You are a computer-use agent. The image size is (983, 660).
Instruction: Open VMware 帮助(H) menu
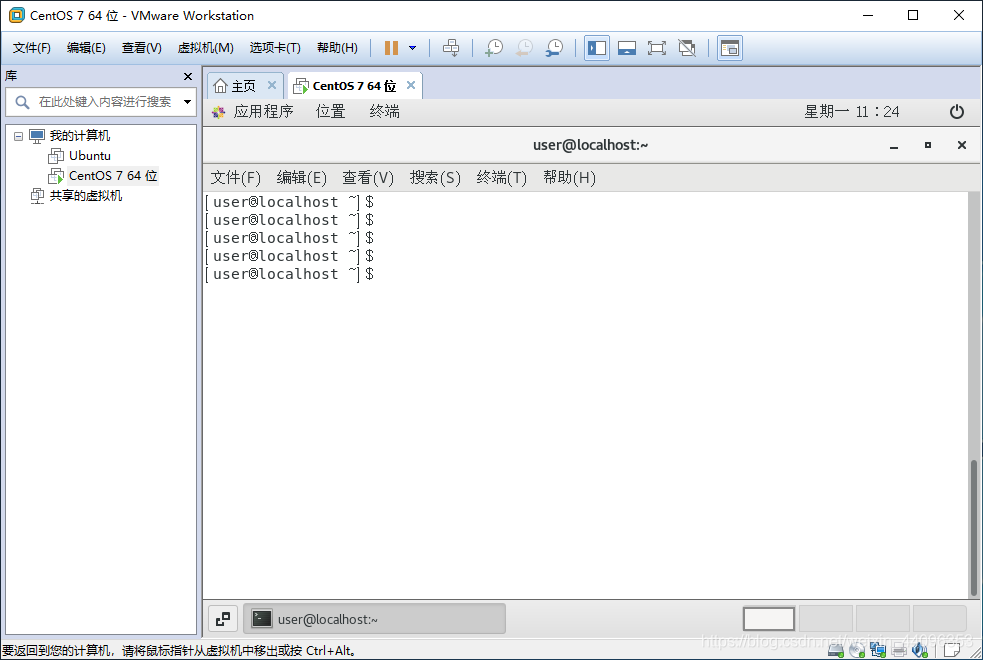click(x=337, y=48)
